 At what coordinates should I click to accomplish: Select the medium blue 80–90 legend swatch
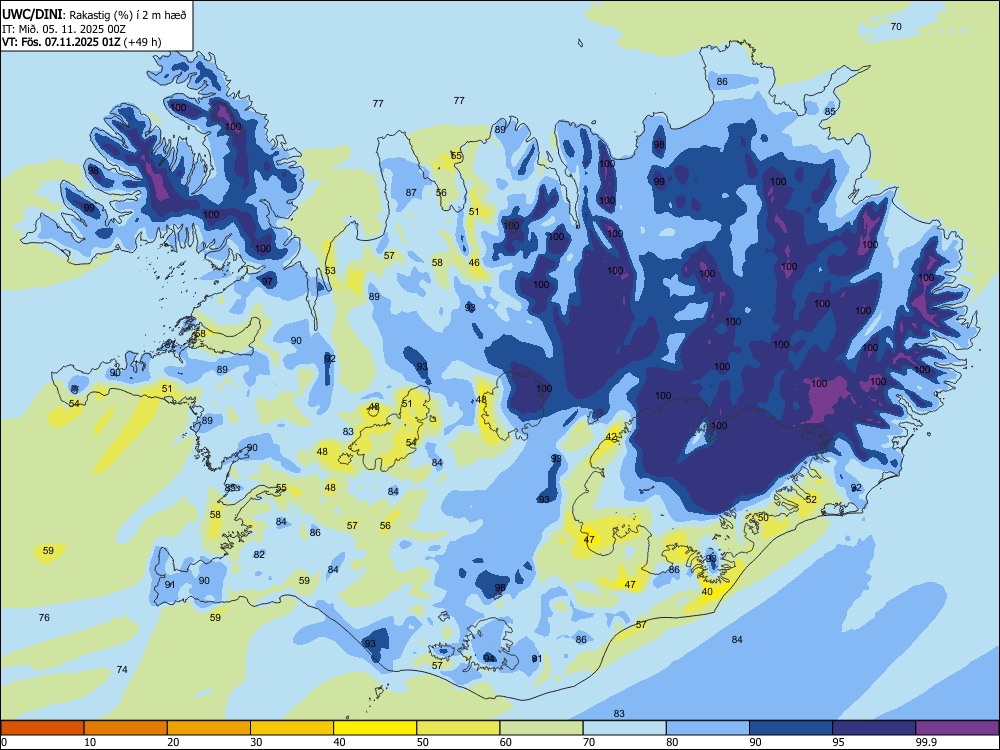pyautogui.click(x=707, y=728)
